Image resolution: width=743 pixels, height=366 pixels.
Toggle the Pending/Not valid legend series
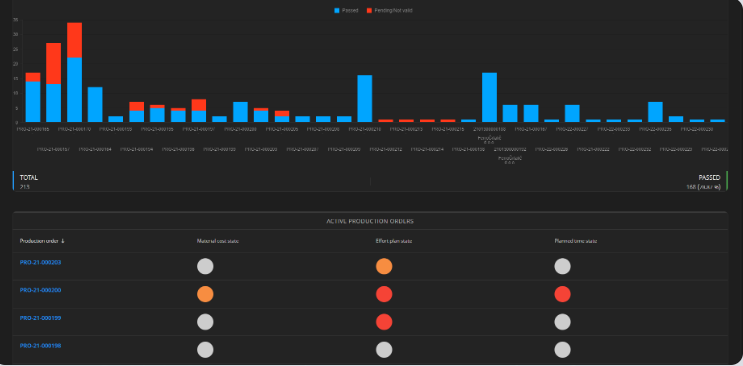[x=390, y=10]
